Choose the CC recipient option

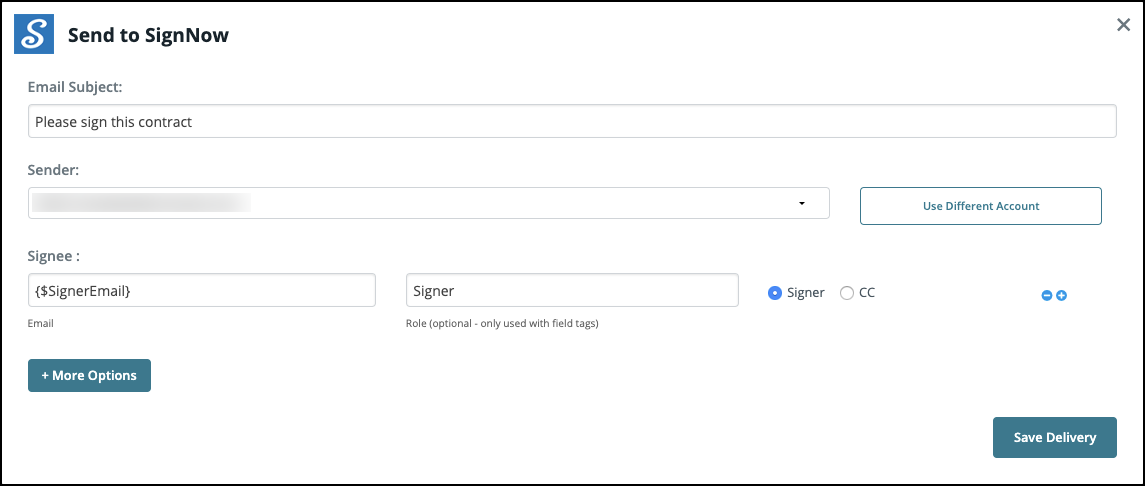(x=847, y=293)
